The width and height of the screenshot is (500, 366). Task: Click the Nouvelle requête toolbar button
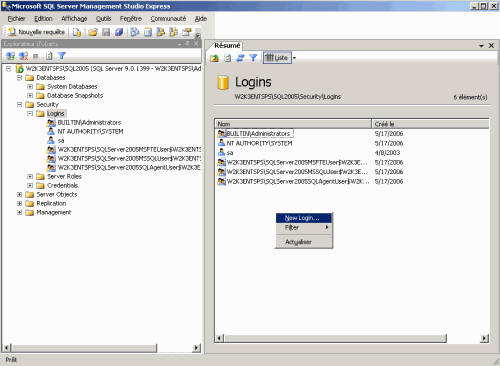coord(36,32)
